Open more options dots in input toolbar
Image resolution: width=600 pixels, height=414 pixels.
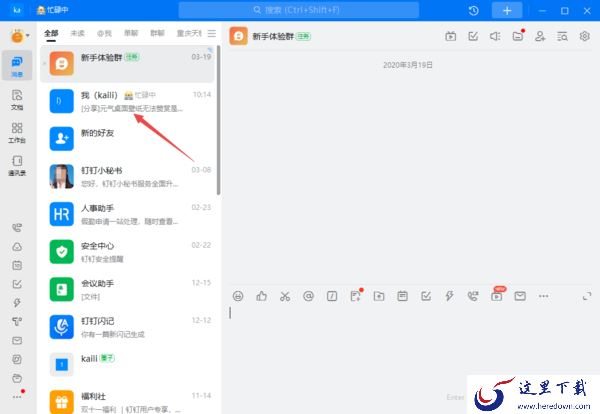coord(543,296)
